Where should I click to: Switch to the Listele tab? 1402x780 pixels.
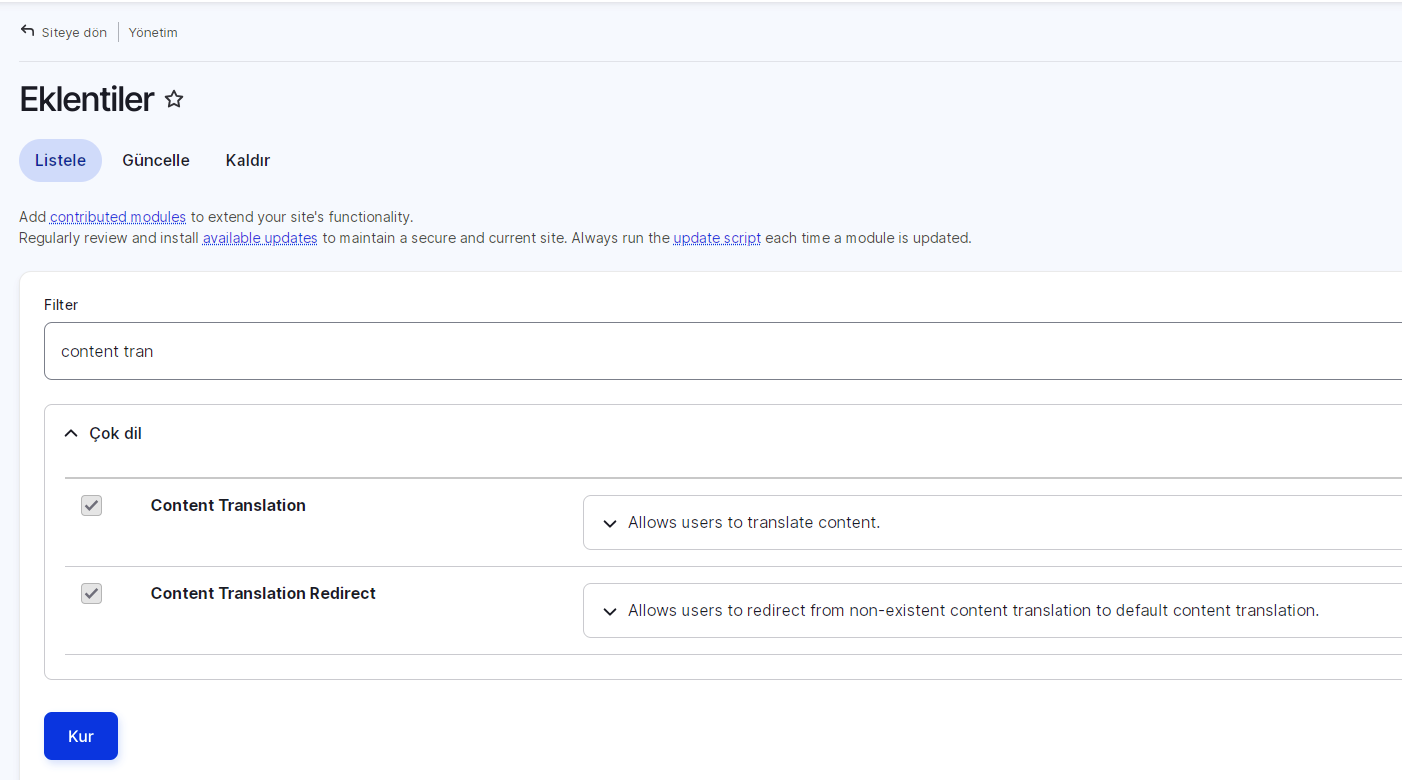click(x=60, y=160)
